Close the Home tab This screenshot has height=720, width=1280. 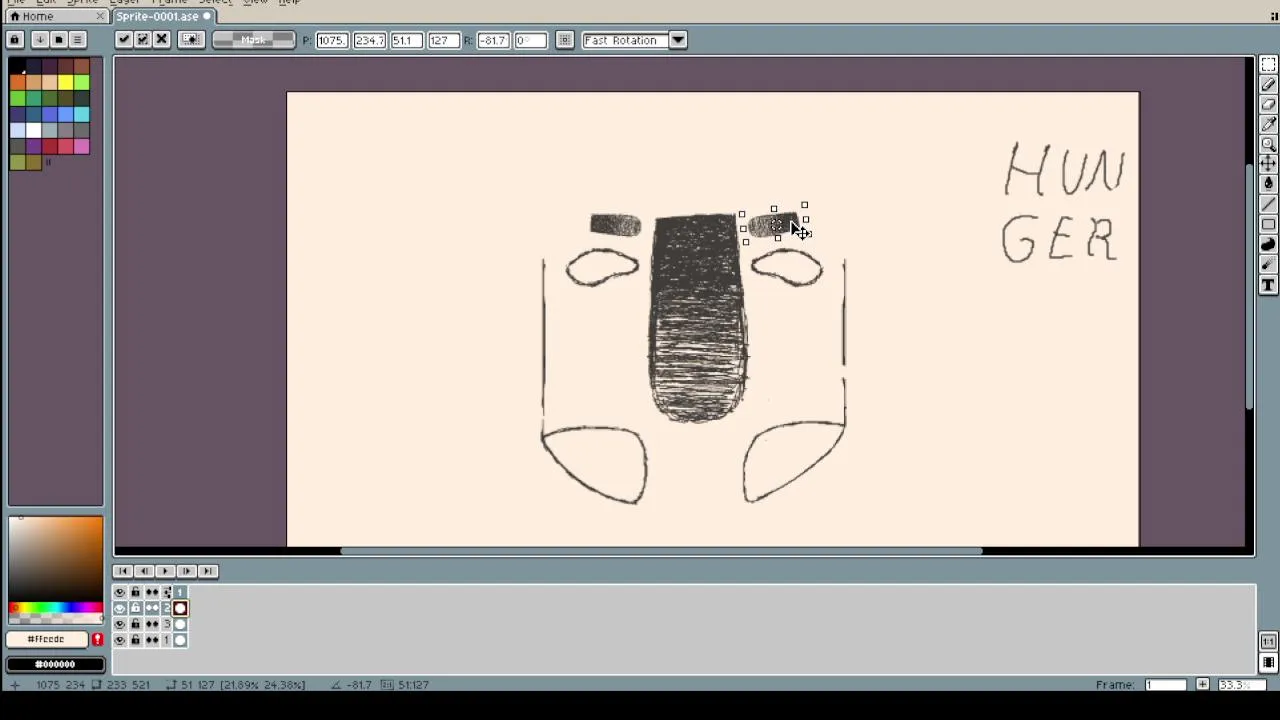coord(101,16)
